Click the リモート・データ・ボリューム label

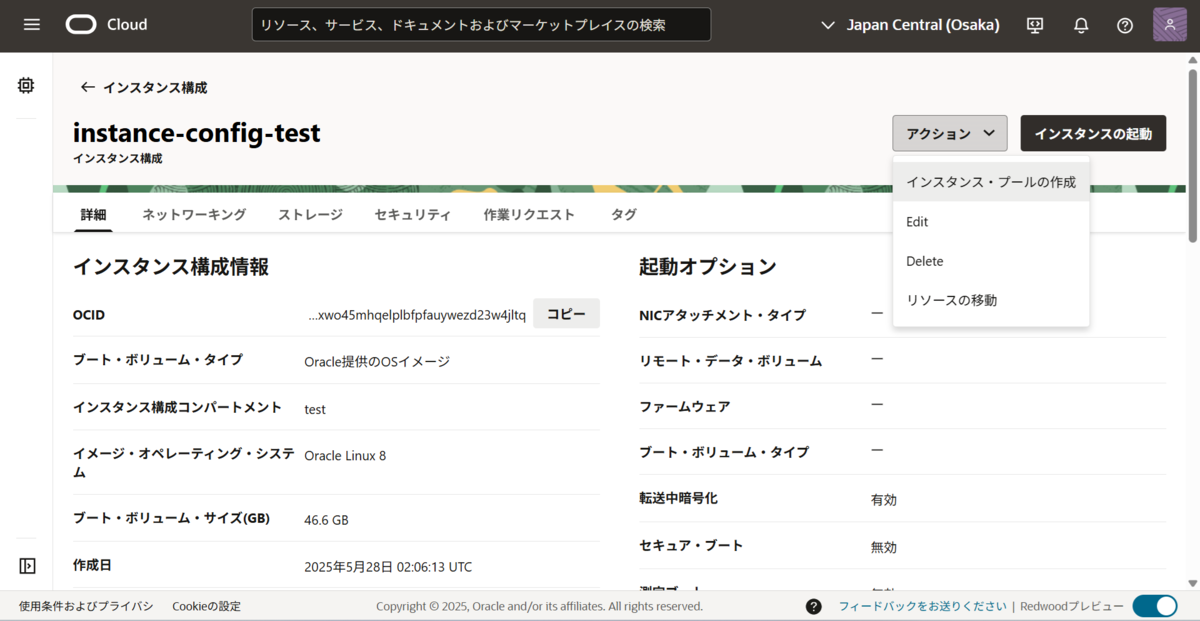730,361
